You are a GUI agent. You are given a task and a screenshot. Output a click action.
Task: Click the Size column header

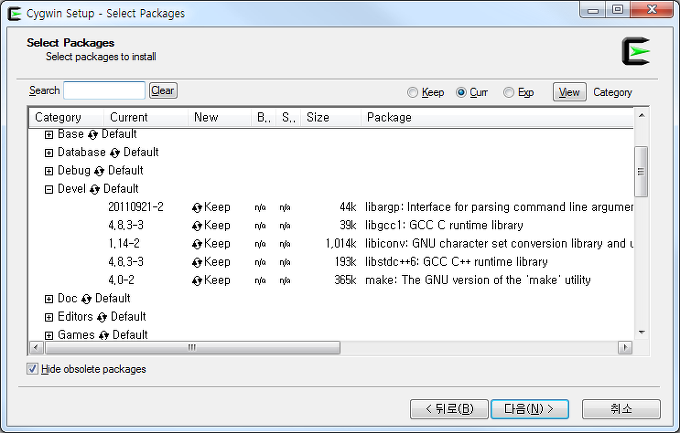[331, 118]
